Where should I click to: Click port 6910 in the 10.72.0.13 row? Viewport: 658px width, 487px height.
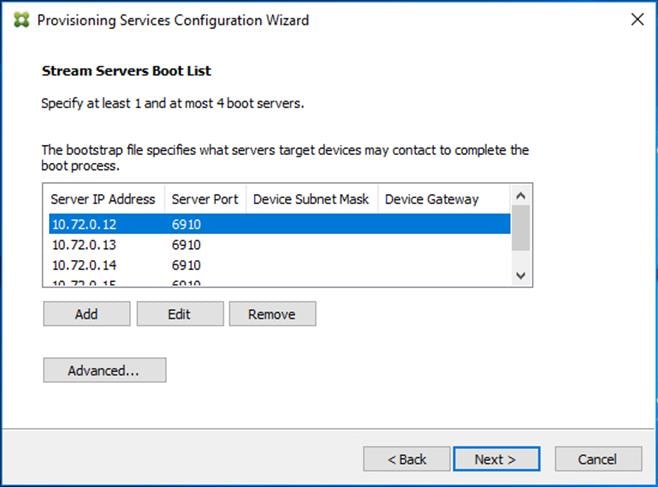186,245
